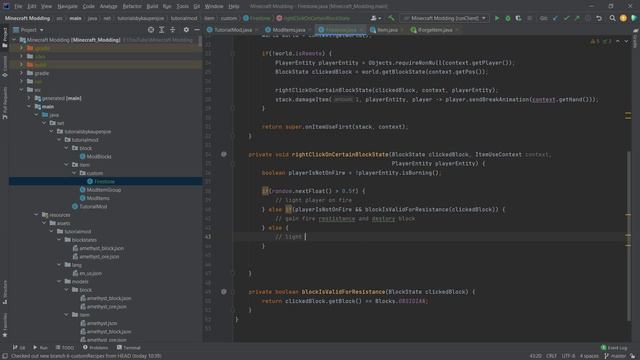Open the Navigate menu
The image size is (640, 360).
coord(67,6)
